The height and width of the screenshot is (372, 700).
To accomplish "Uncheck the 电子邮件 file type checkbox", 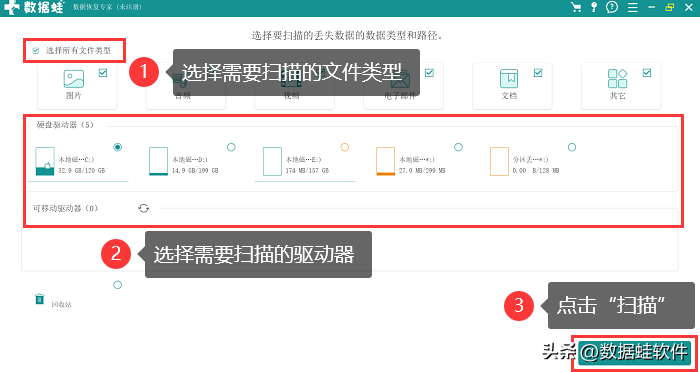I will pos(429,73).
